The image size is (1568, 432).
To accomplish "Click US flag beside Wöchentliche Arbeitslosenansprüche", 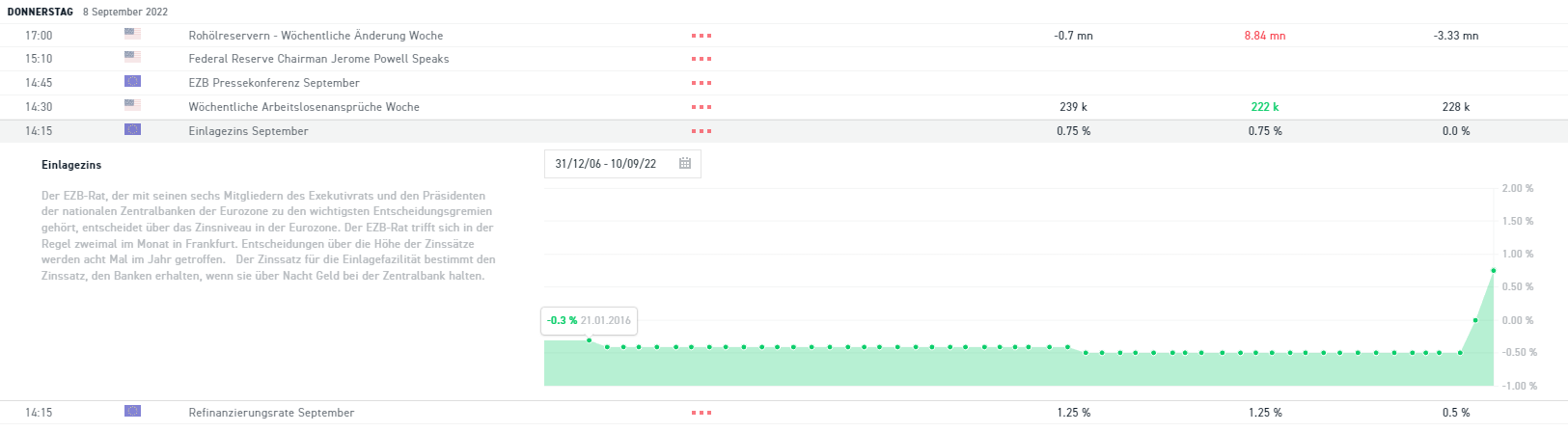I will pos(132,106).
